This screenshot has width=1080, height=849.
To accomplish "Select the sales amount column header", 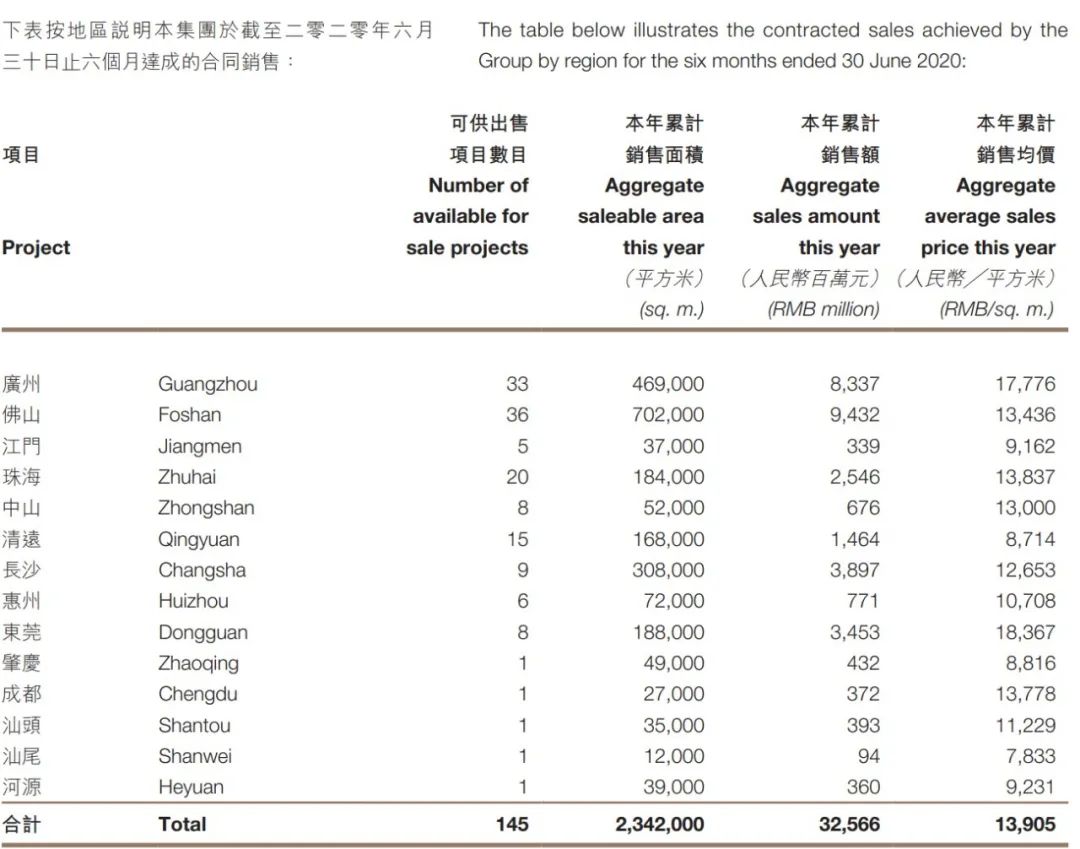I will [816, 216].
